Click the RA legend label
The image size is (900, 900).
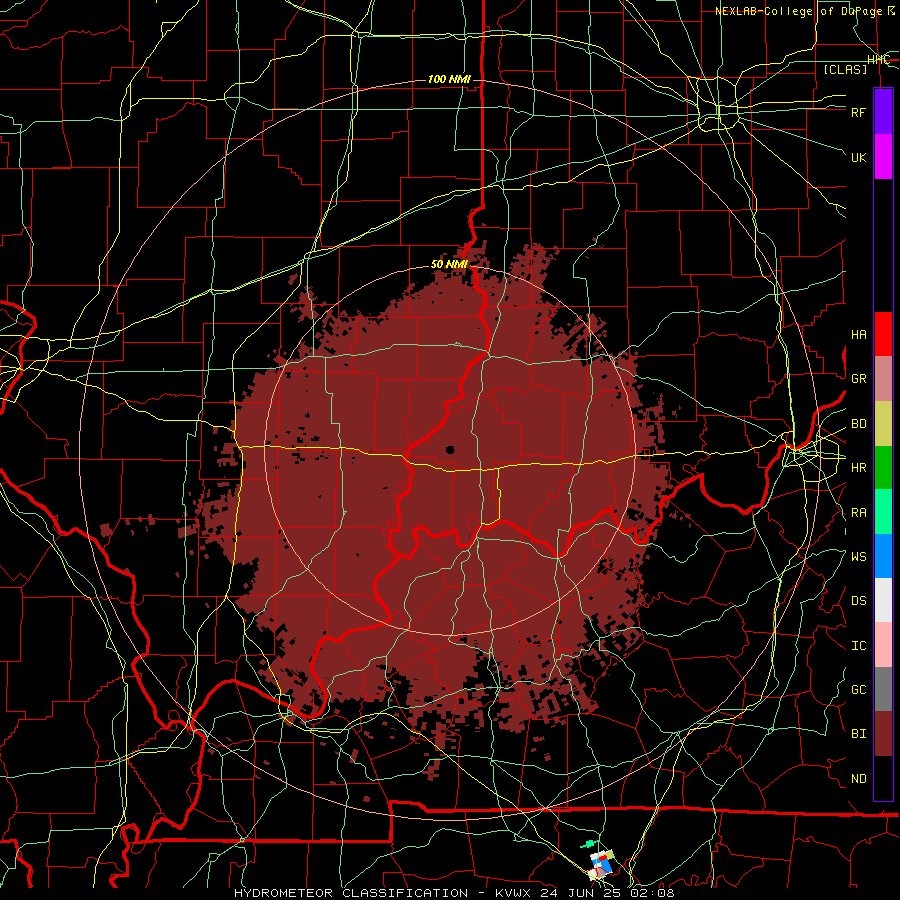(x=858, y=513)
